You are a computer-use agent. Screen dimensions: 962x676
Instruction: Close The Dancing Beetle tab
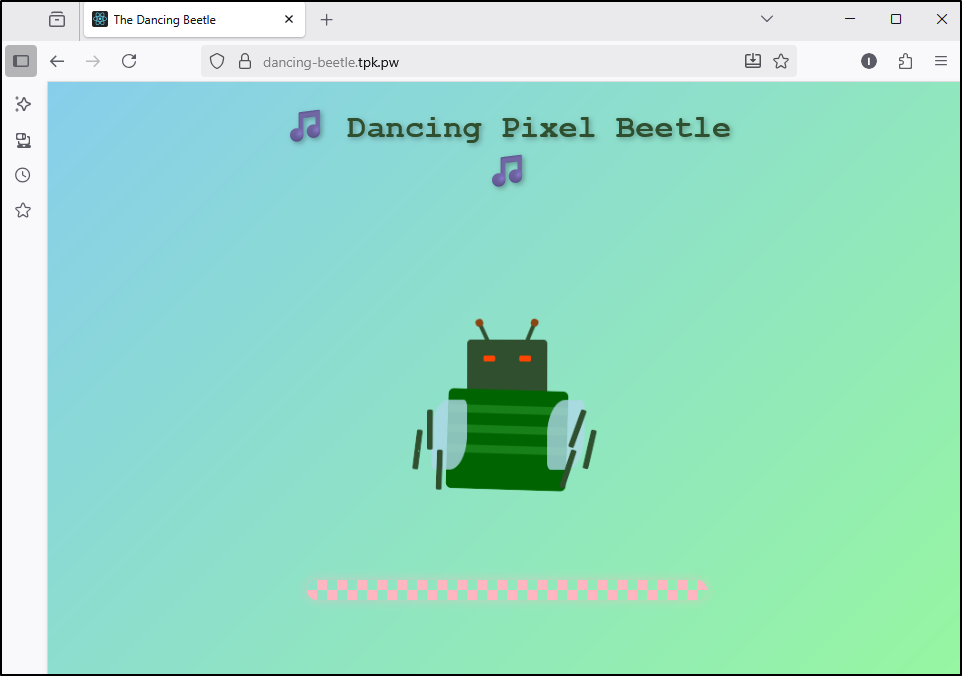[x=289, y=19]
